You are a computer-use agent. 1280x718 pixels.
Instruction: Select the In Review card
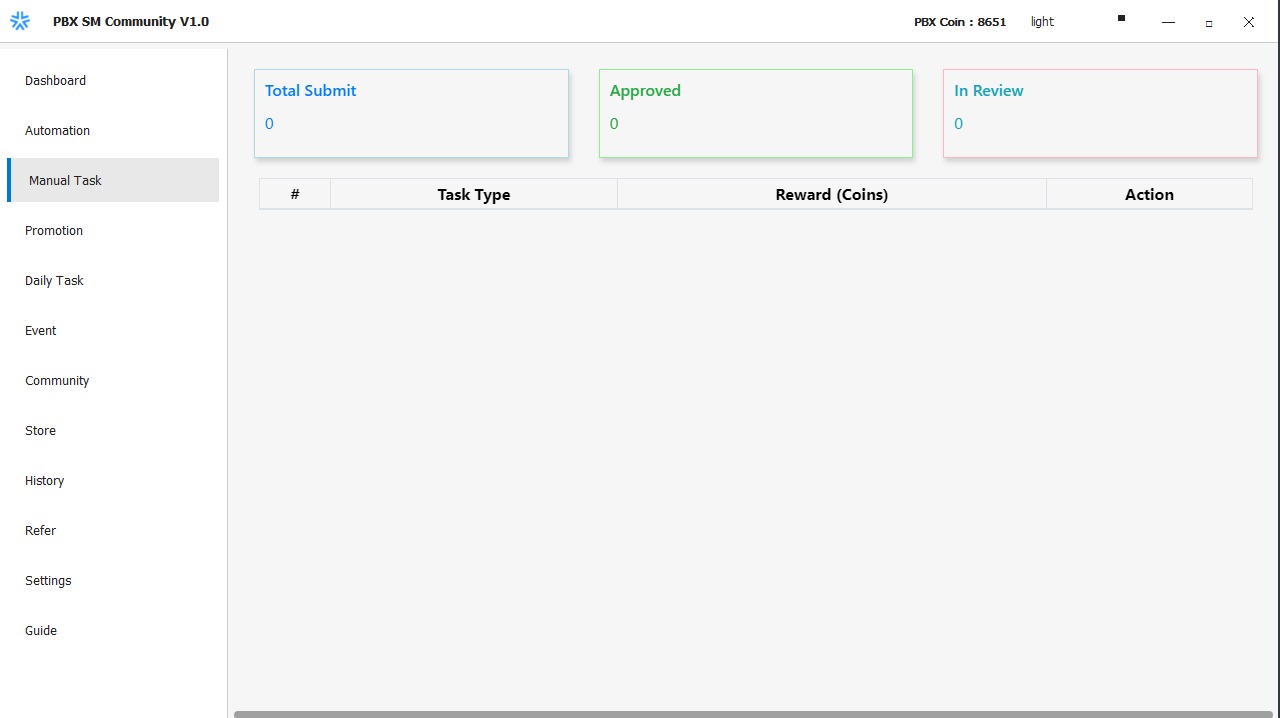point(1100,113)
